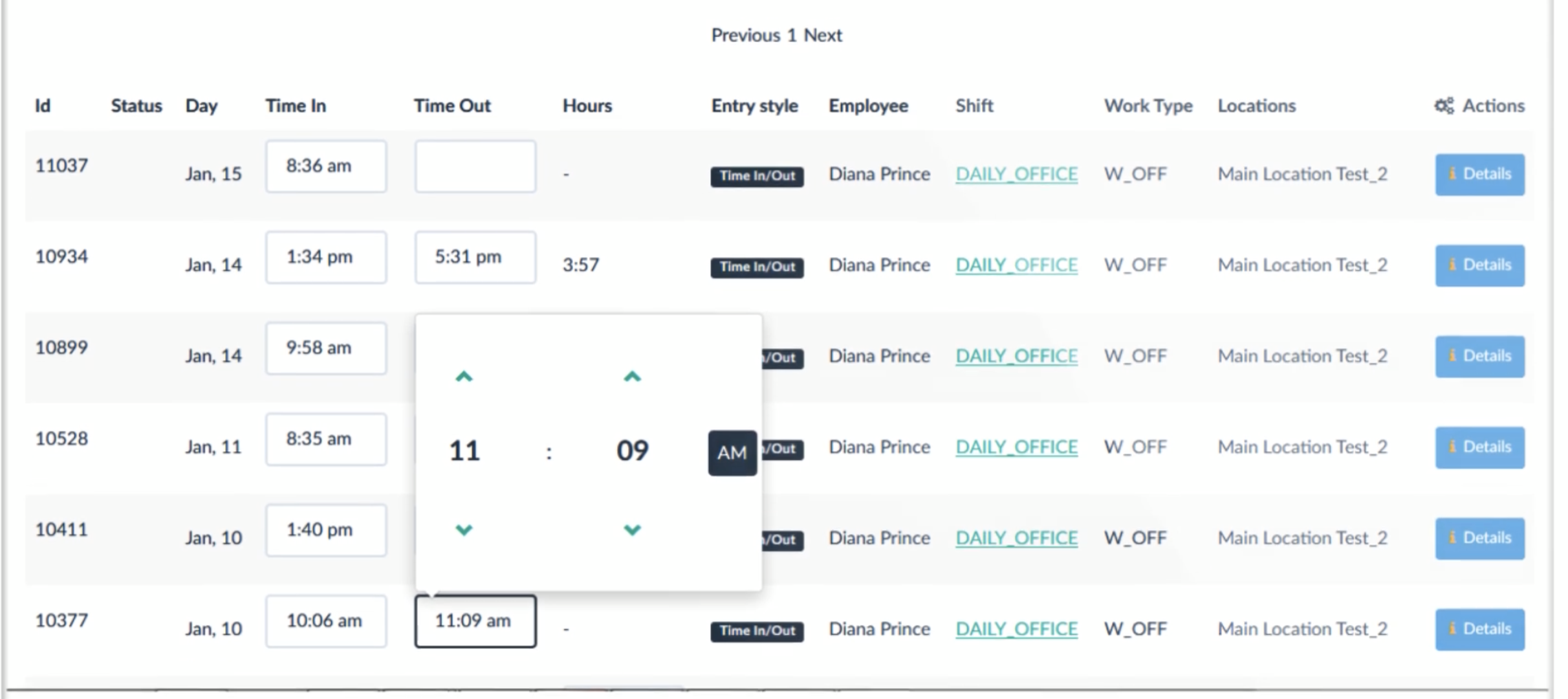1568x699 pixels.
Task: Click the info icon on Details for row 10411
Action: point(1454,537)
